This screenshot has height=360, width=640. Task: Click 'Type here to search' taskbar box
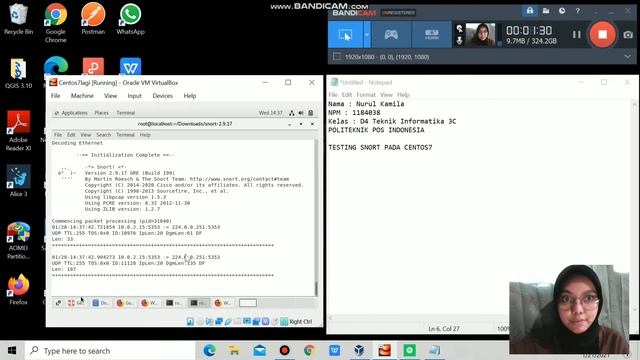point(110,351)
